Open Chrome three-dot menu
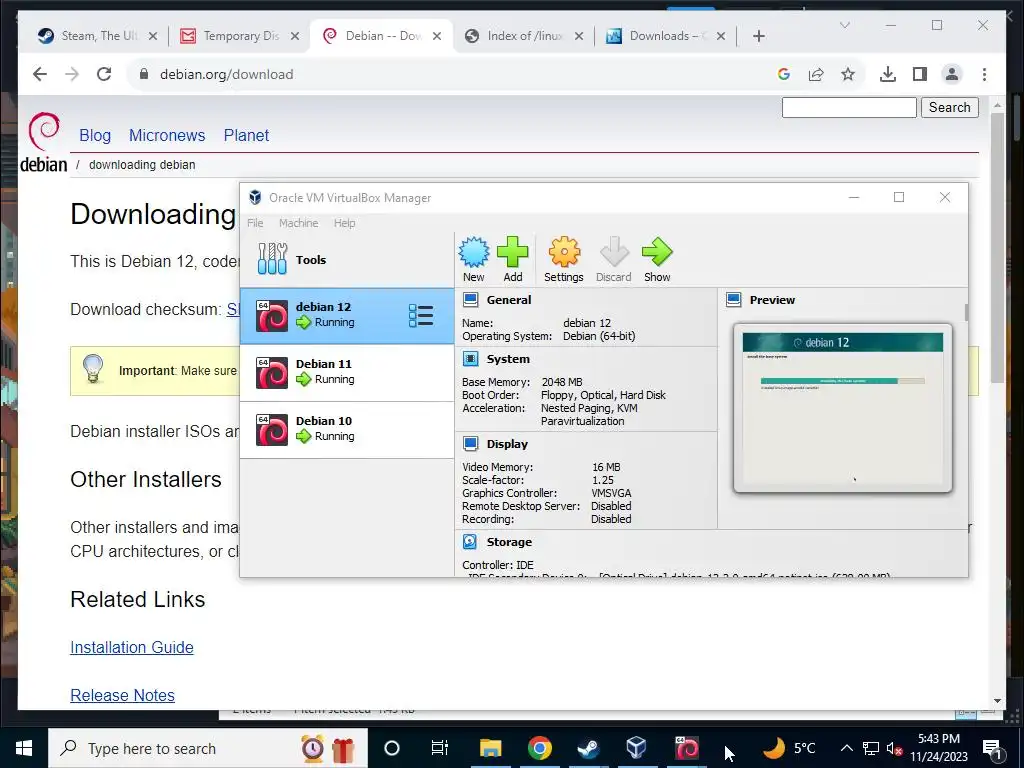Screen dimensions: 1024x768 (984, 74)
